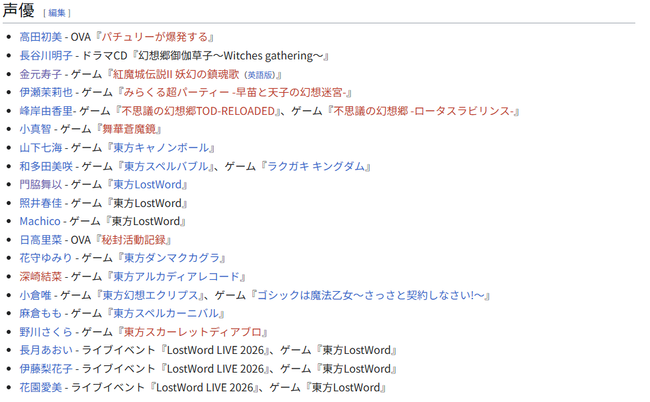Screen dimensions: 650x402
Task: Open the red 深崎結菜 link
Action: click(41, 276)
